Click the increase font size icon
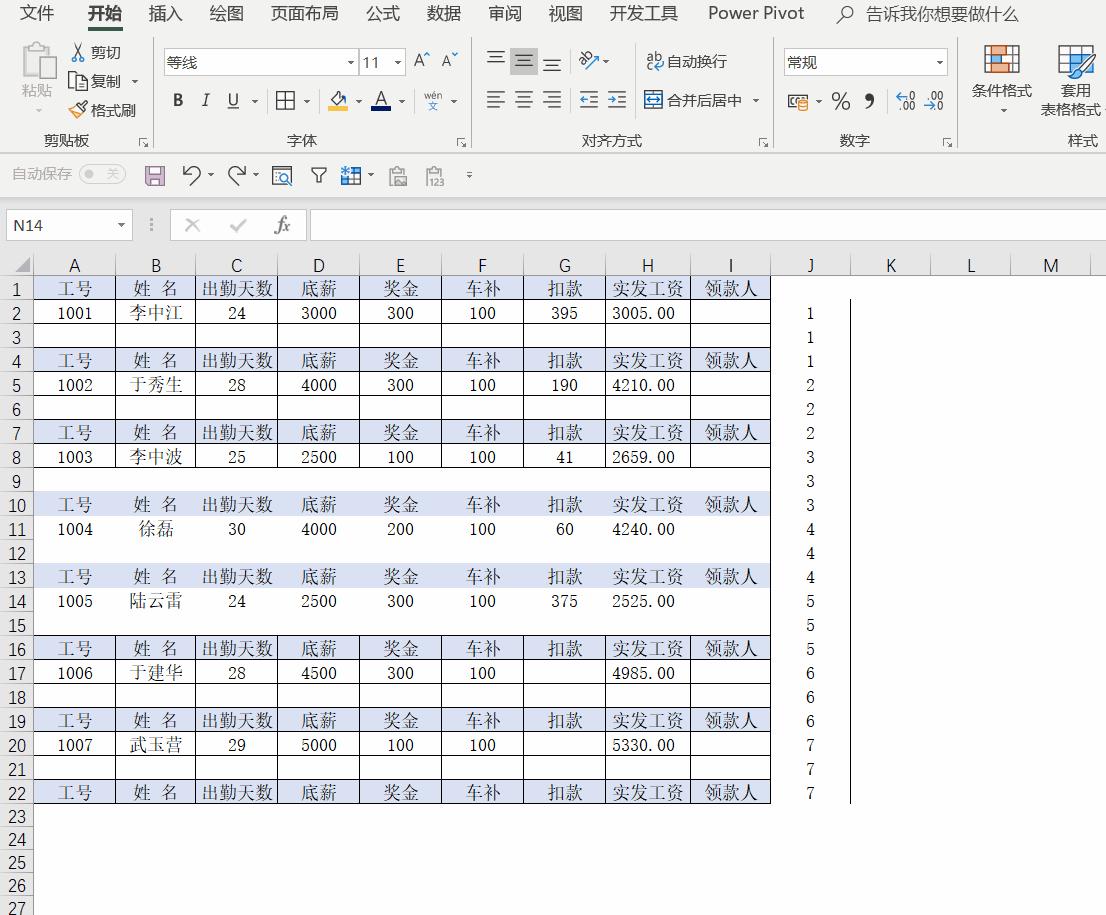The height and width of the screenshot is (915, 1106). coord(422,61)
